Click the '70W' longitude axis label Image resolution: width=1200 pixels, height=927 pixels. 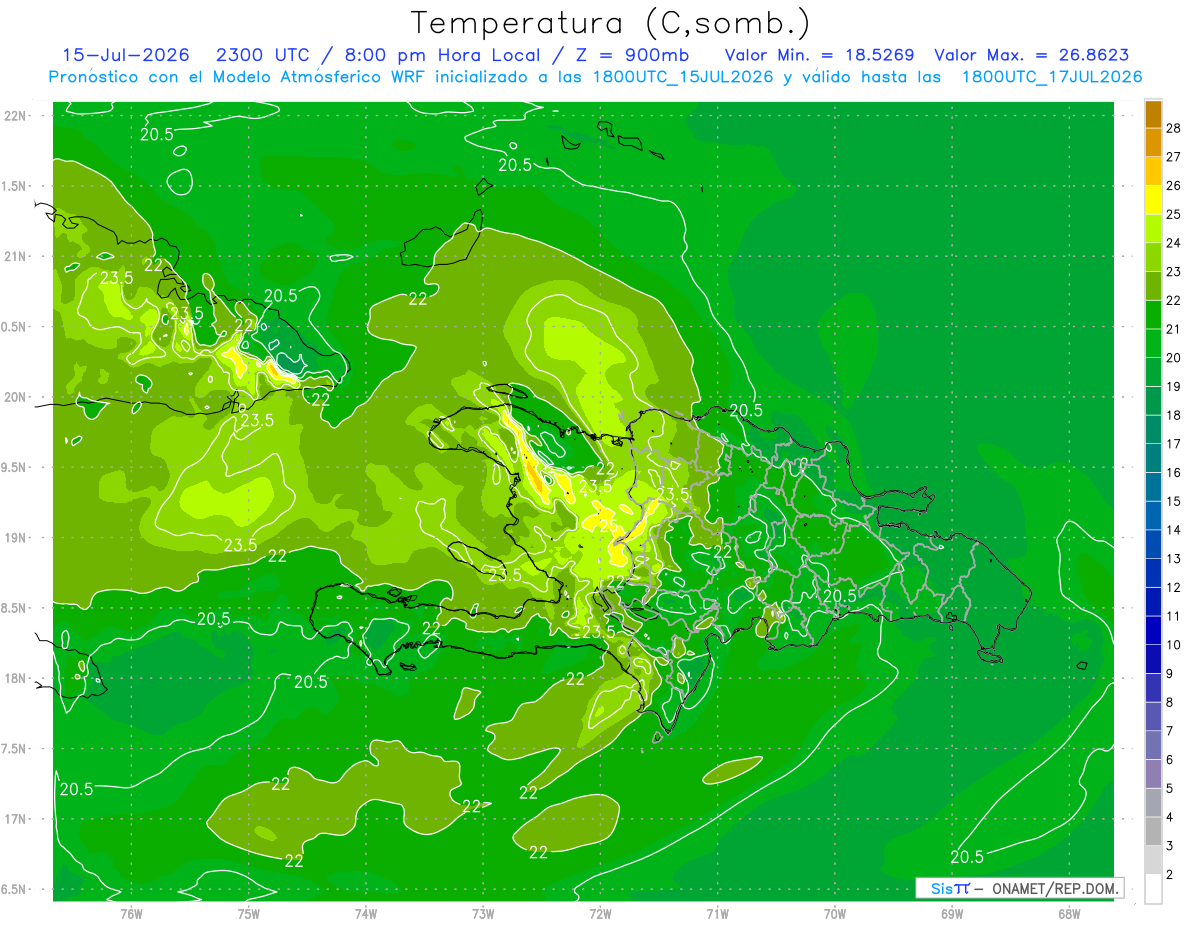click(x=834, y=913)
